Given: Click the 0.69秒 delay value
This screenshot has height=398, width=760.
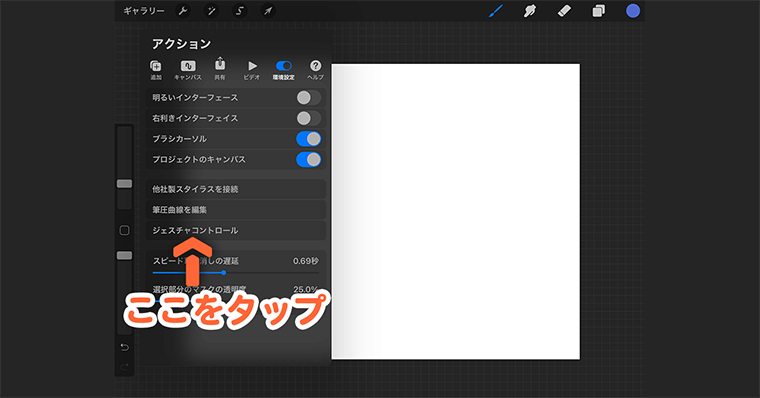Looking at the screenshot, I should click(305, 261).
